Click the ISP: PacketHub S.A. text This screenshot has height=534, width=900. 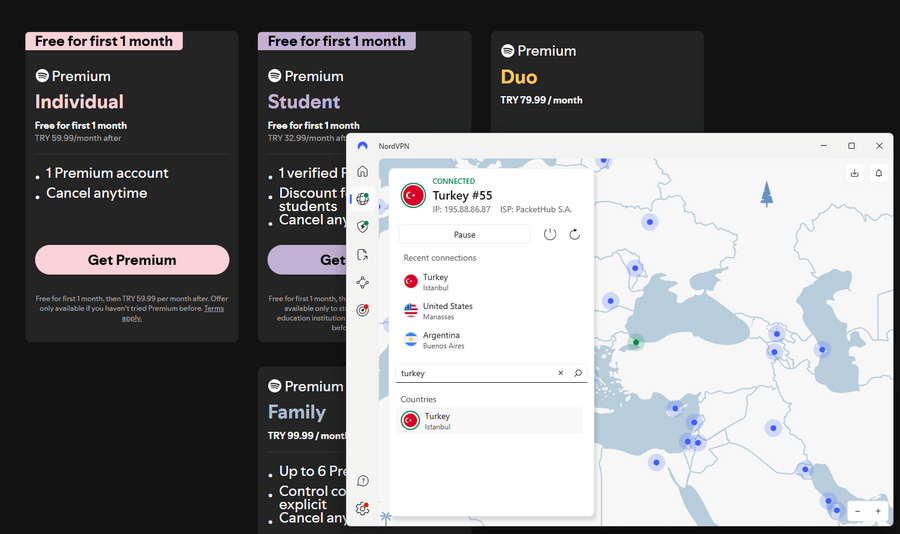[536, 210]
